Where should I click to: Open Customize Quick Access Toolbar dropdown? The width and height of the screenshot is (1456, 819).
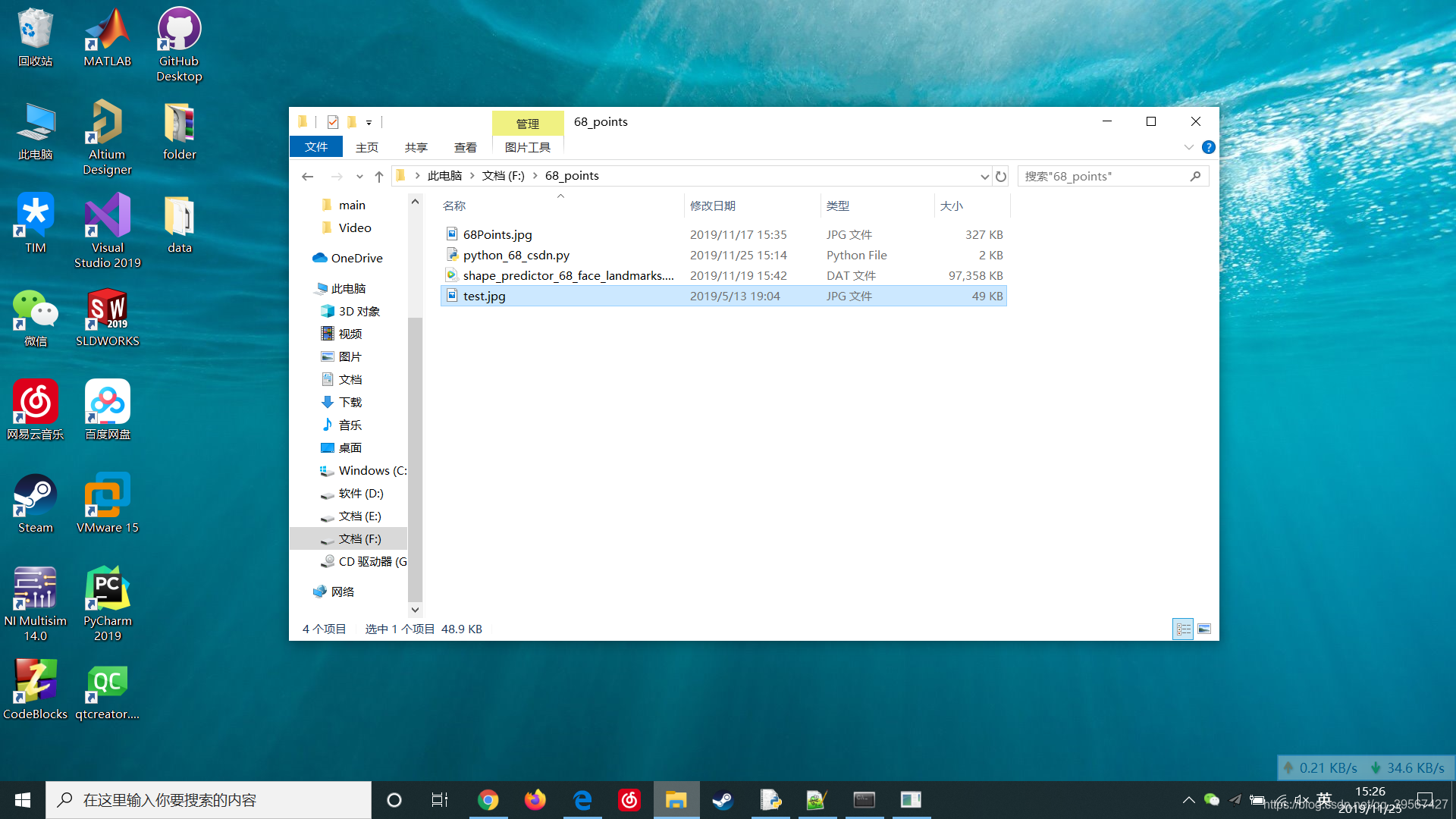point(369,122)
